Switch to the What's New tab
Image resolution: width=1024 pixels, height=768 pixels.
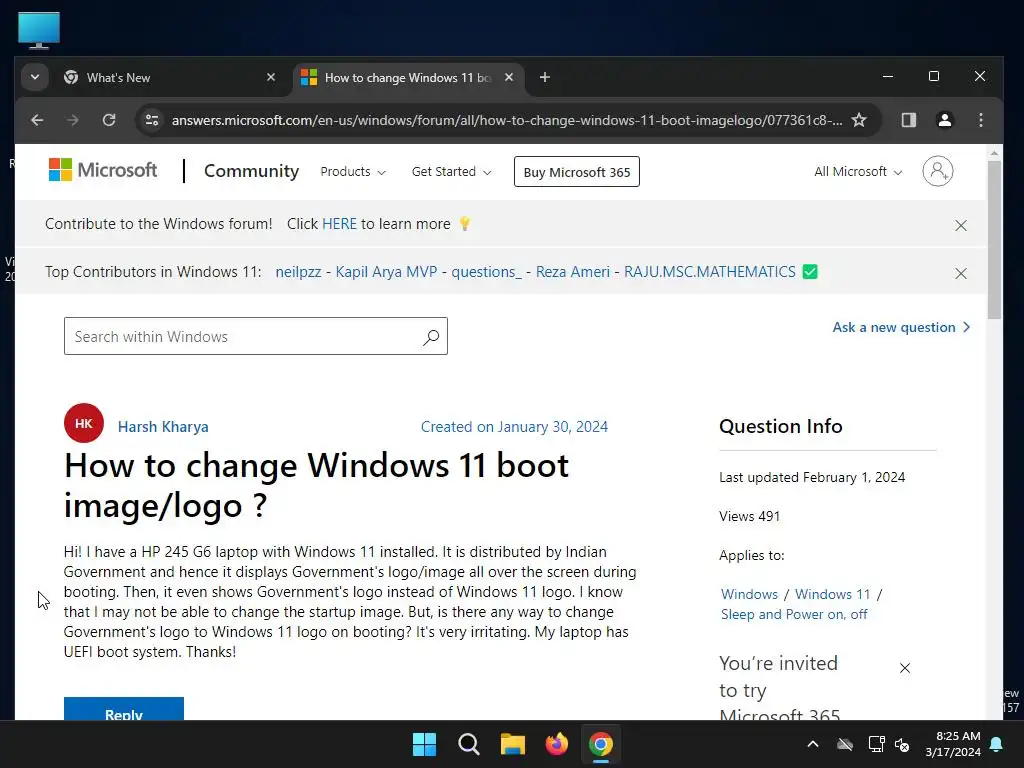[x=170, y=78]
